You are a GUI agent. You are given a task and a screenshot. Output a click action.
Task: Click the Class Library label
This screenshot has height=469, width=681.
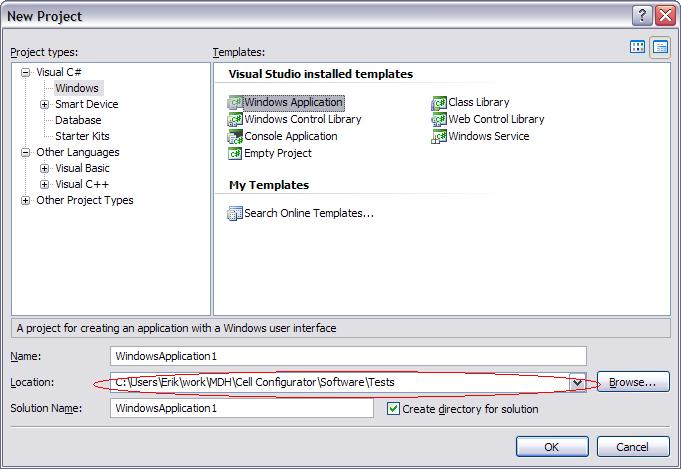point(479,102)
